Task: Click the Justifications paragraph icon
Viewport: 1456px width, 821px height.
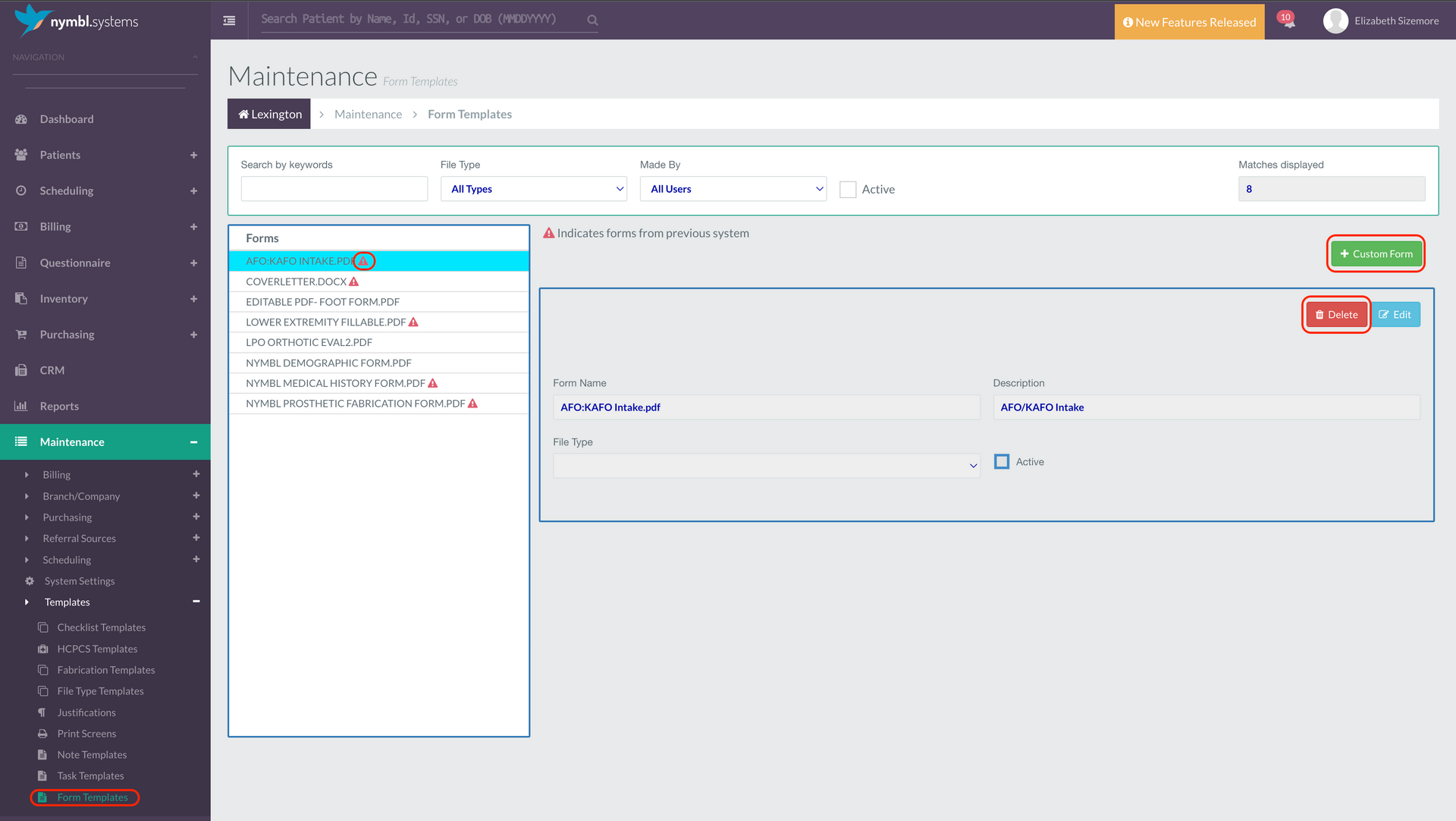Action: click(x=42, y=712)
